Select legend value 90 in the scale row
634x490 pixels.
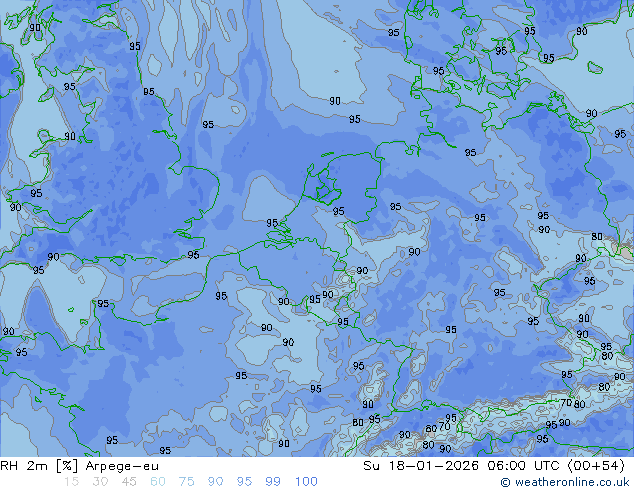coord(215,482)
